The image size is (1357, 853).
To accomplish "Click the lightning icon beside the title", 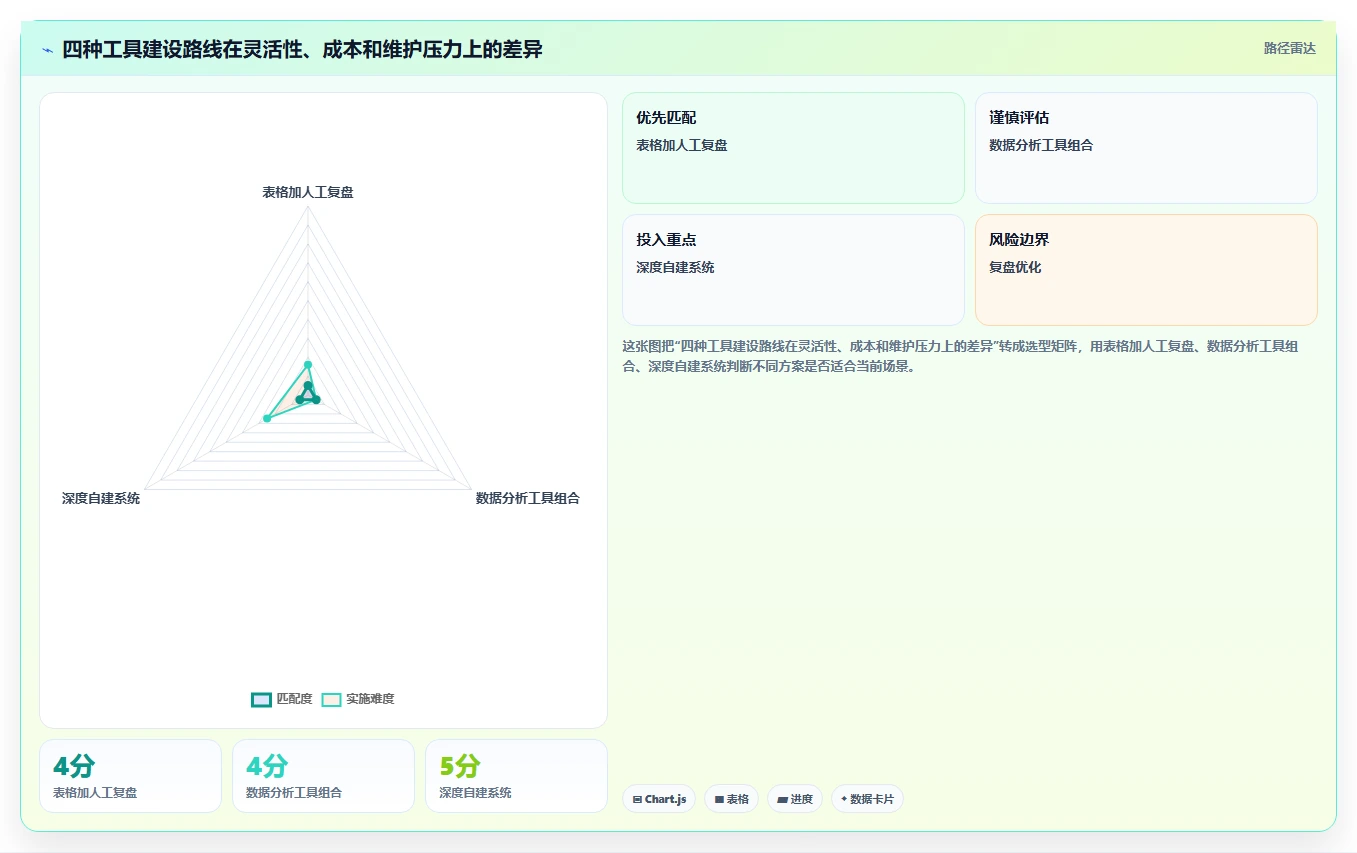I will (47, 50).
